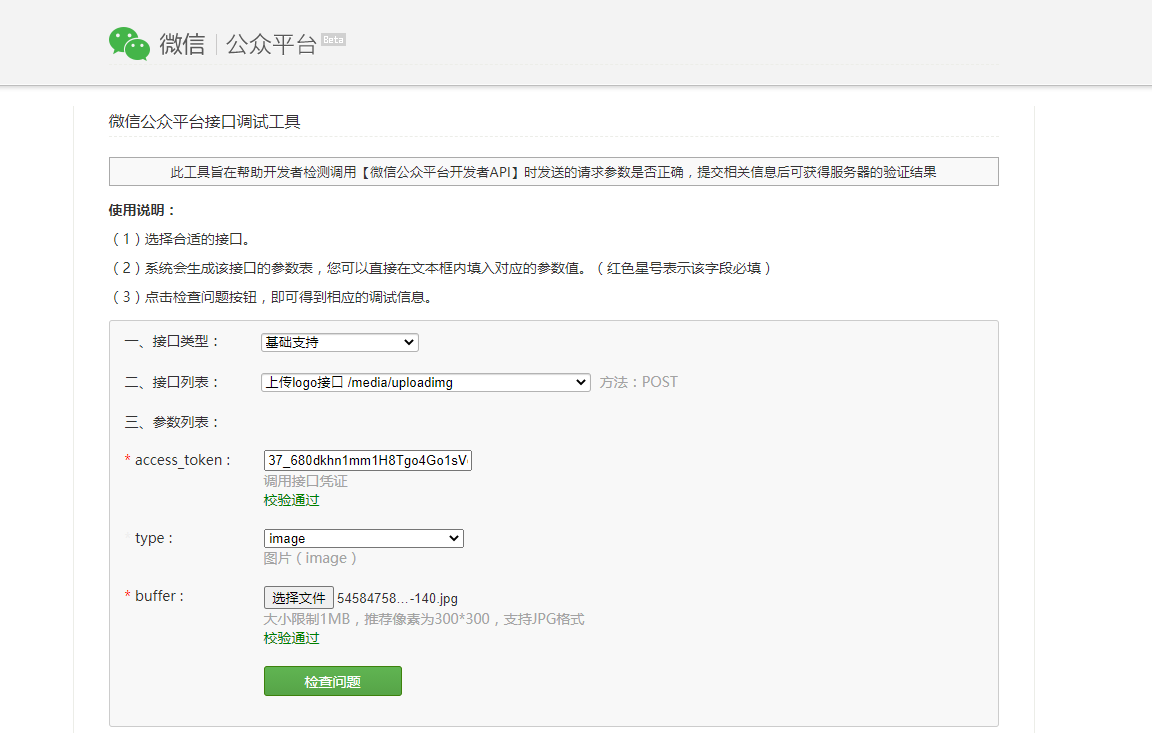The height and width of the screenshot is (733, 1152).
Task: Click the Beta badge in header
Action: click(334, 40)
